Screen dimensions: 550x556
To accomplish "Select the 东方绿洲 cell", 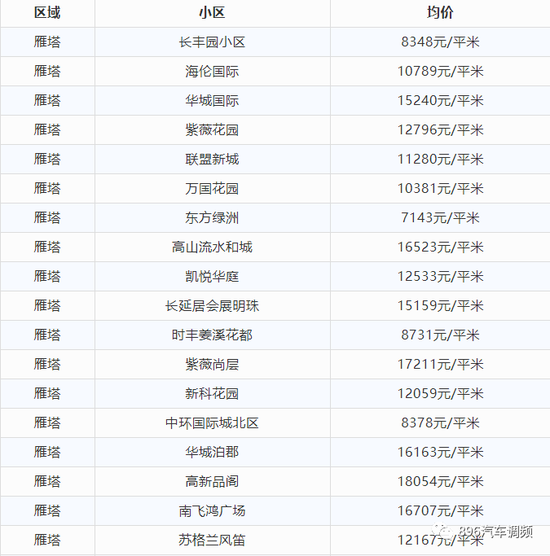I will click(x=212, y=218).
